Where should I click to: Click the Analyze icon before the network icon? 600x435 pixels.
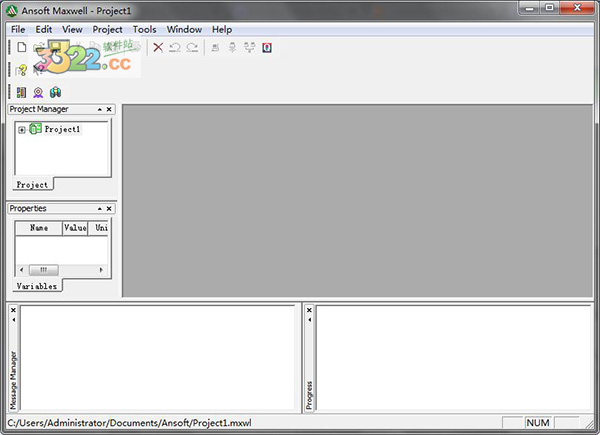[x=232, y=47]
